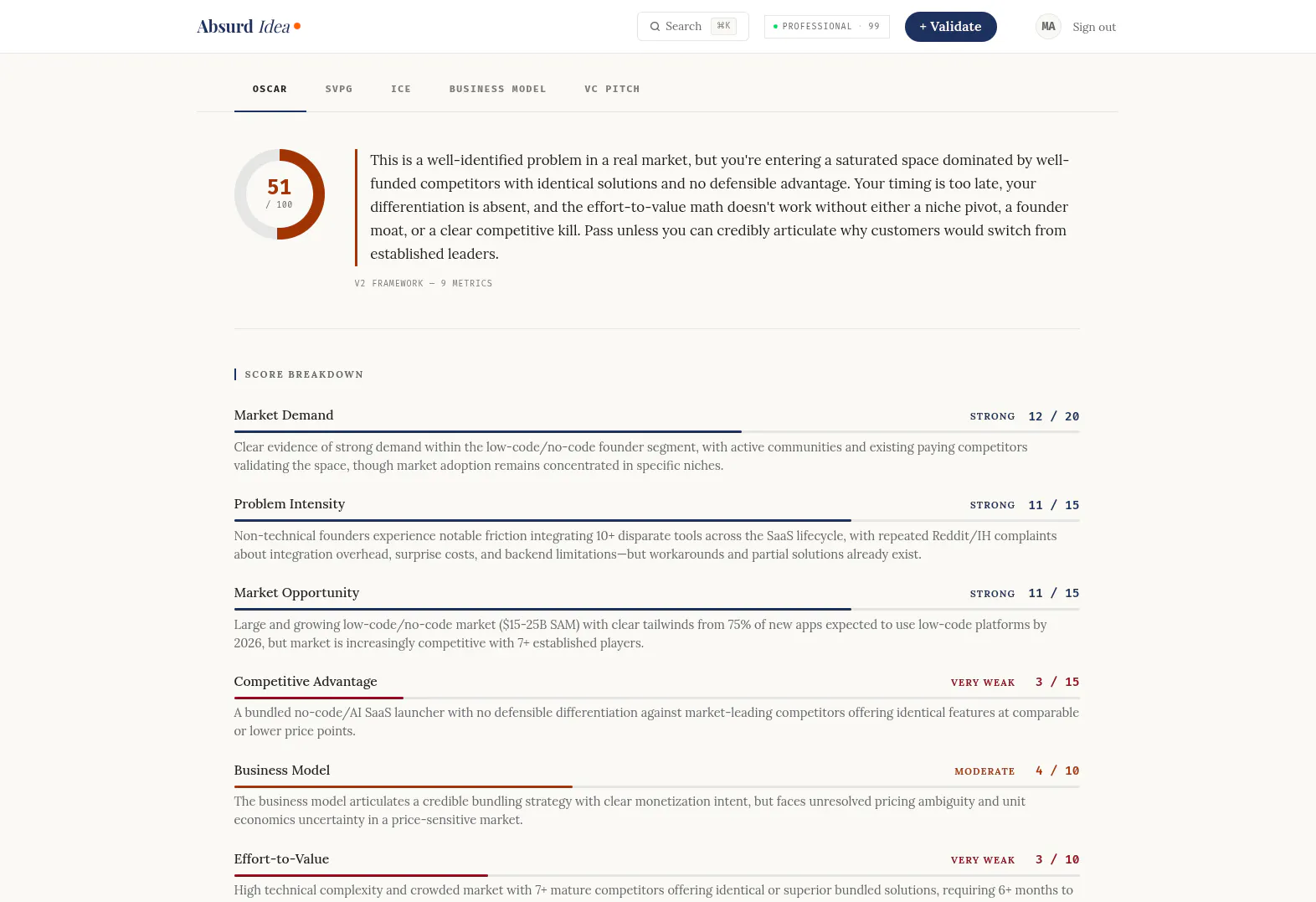Click the 3 / 10 Effort-to-Value score
Screen dimensions: 1316x902
tap(1057, 859)
